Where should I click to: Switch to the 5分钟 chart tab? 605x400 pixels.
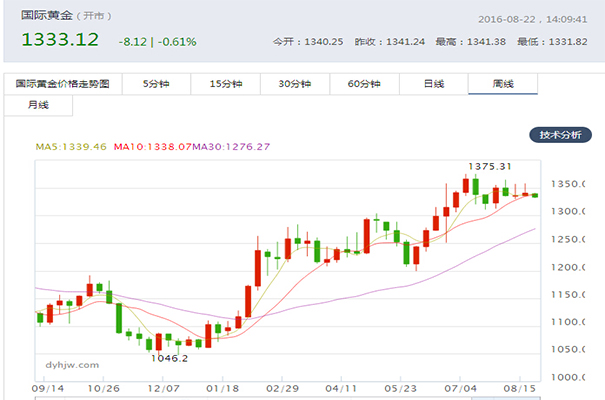click(x=156, y=84)
